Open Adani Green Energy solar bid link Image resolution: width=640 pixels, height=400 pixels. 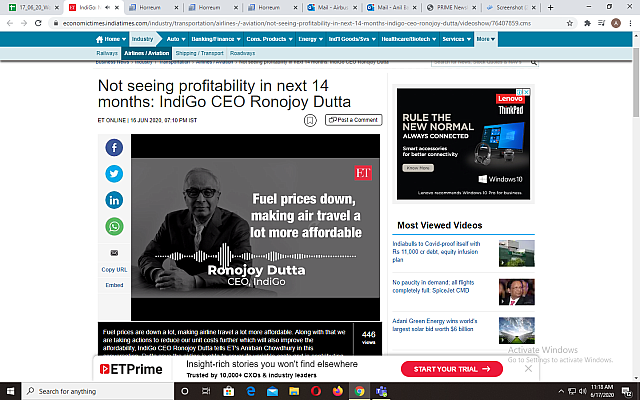point(435,325)
